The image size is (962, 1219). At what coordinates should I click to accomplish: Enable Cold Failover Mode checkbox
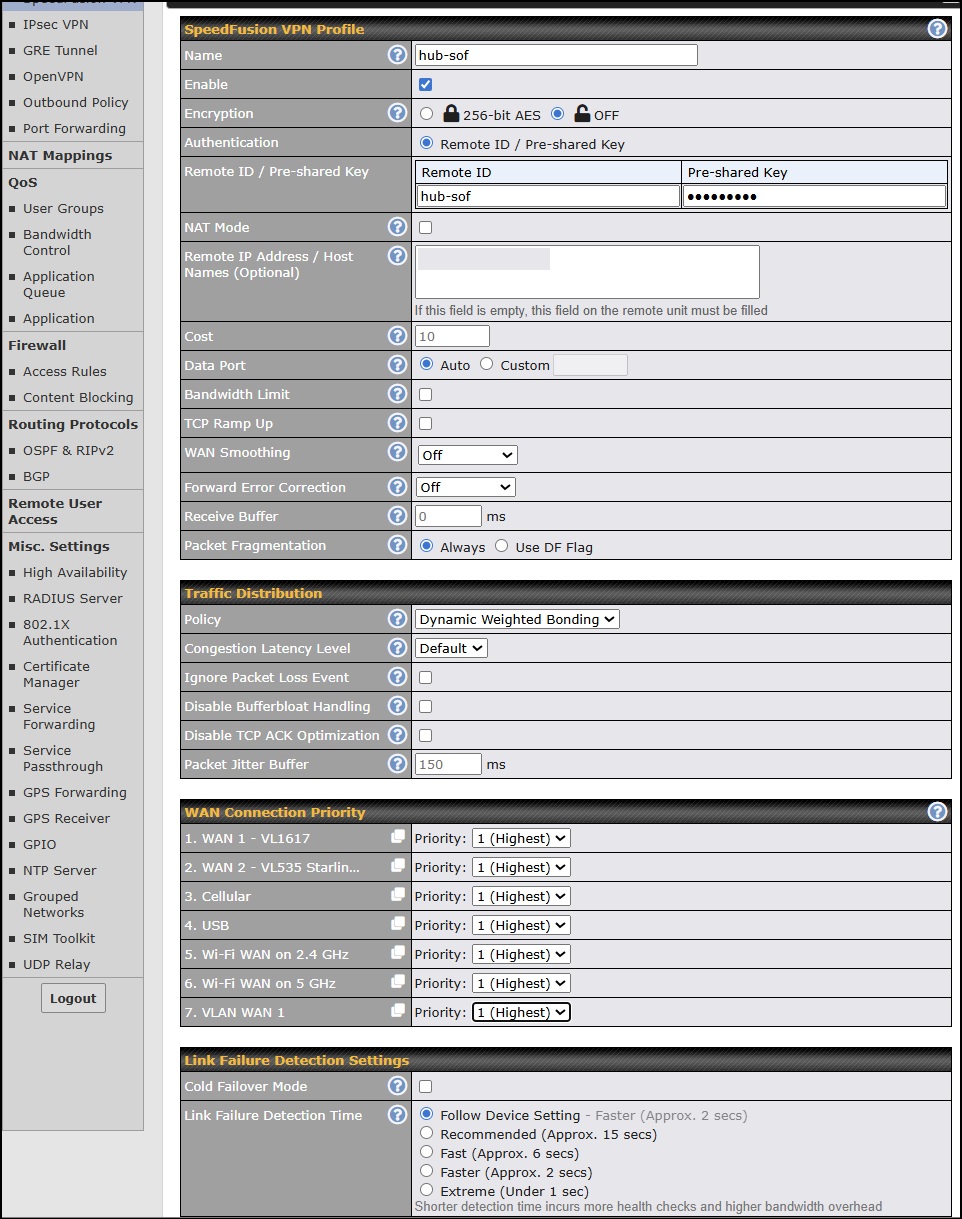(425, 1087)
